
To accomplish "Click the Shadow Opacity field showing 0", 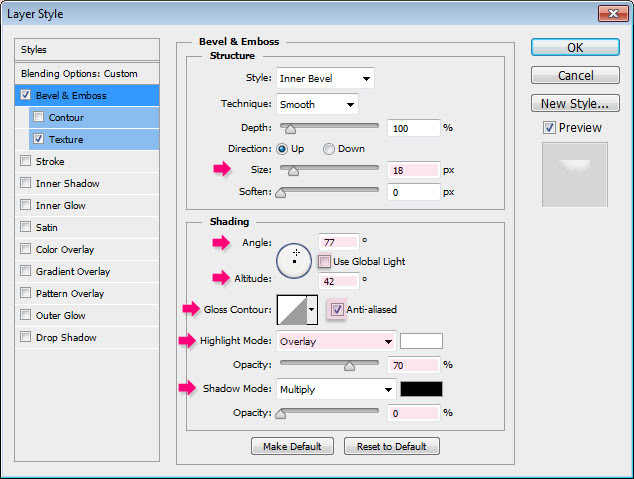I will pyautogui.click(x=413, y=413).
